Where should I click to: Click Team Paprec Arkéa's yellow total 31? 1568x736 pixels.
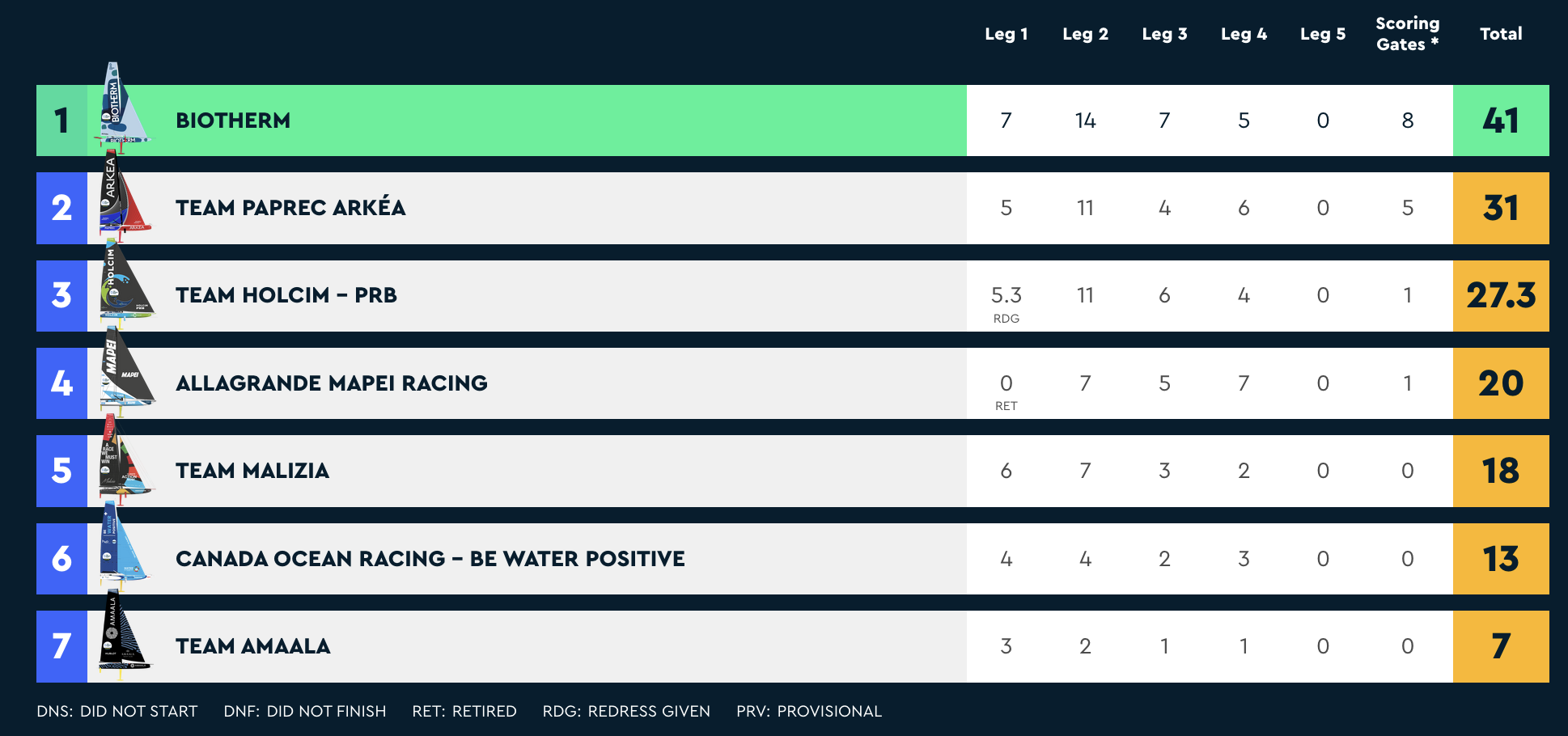click(1501, 208)
